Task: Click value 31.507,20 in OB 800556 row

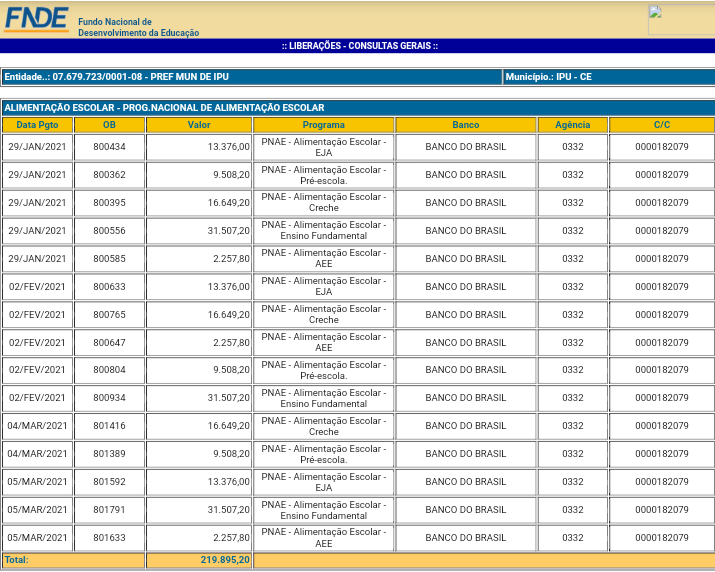Action: (x=228, y=231)
